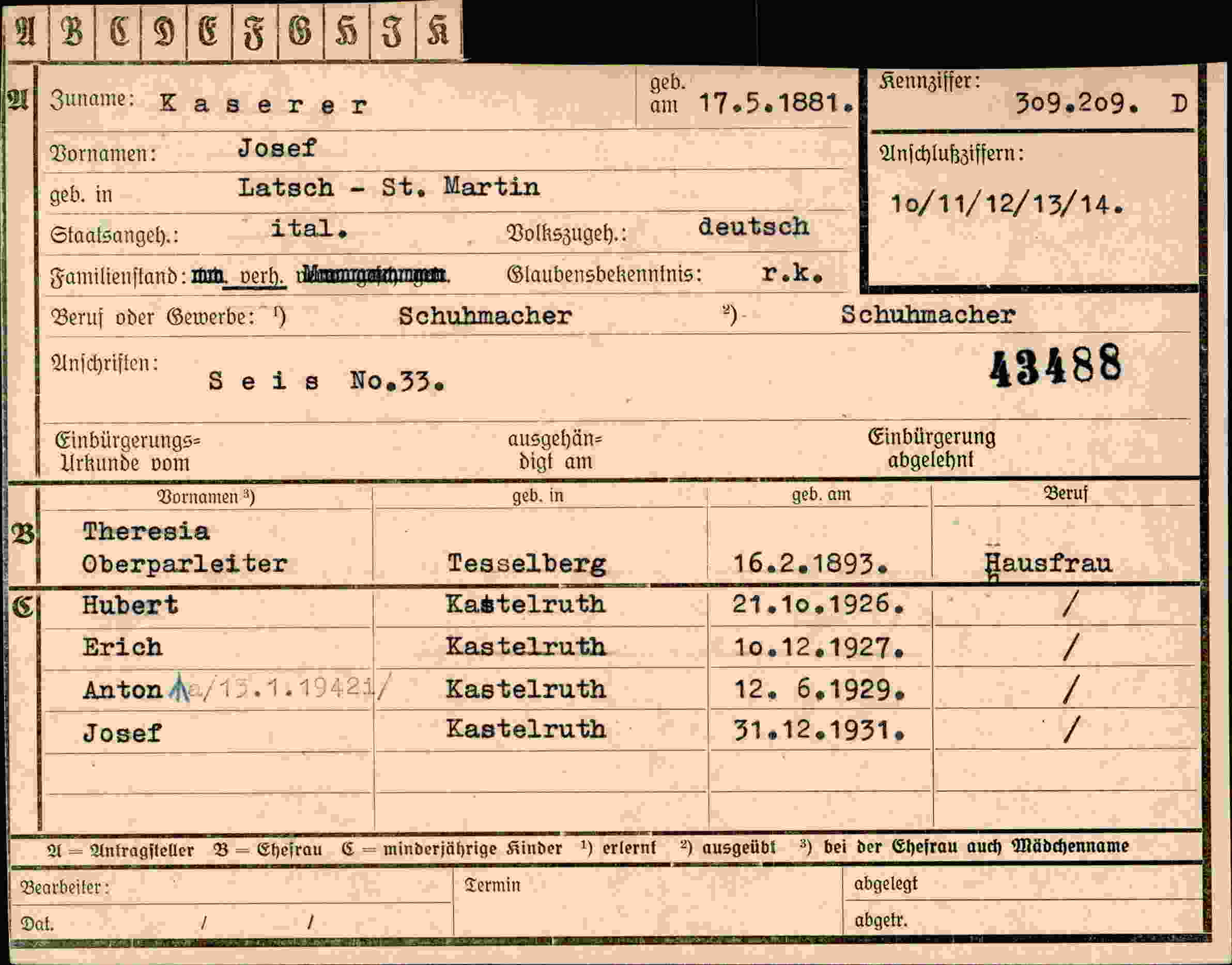1232x965 pixels.
Task: Click the underlined 'verh.' marital status
Action: pyautogui.click(x=261, y=276)
